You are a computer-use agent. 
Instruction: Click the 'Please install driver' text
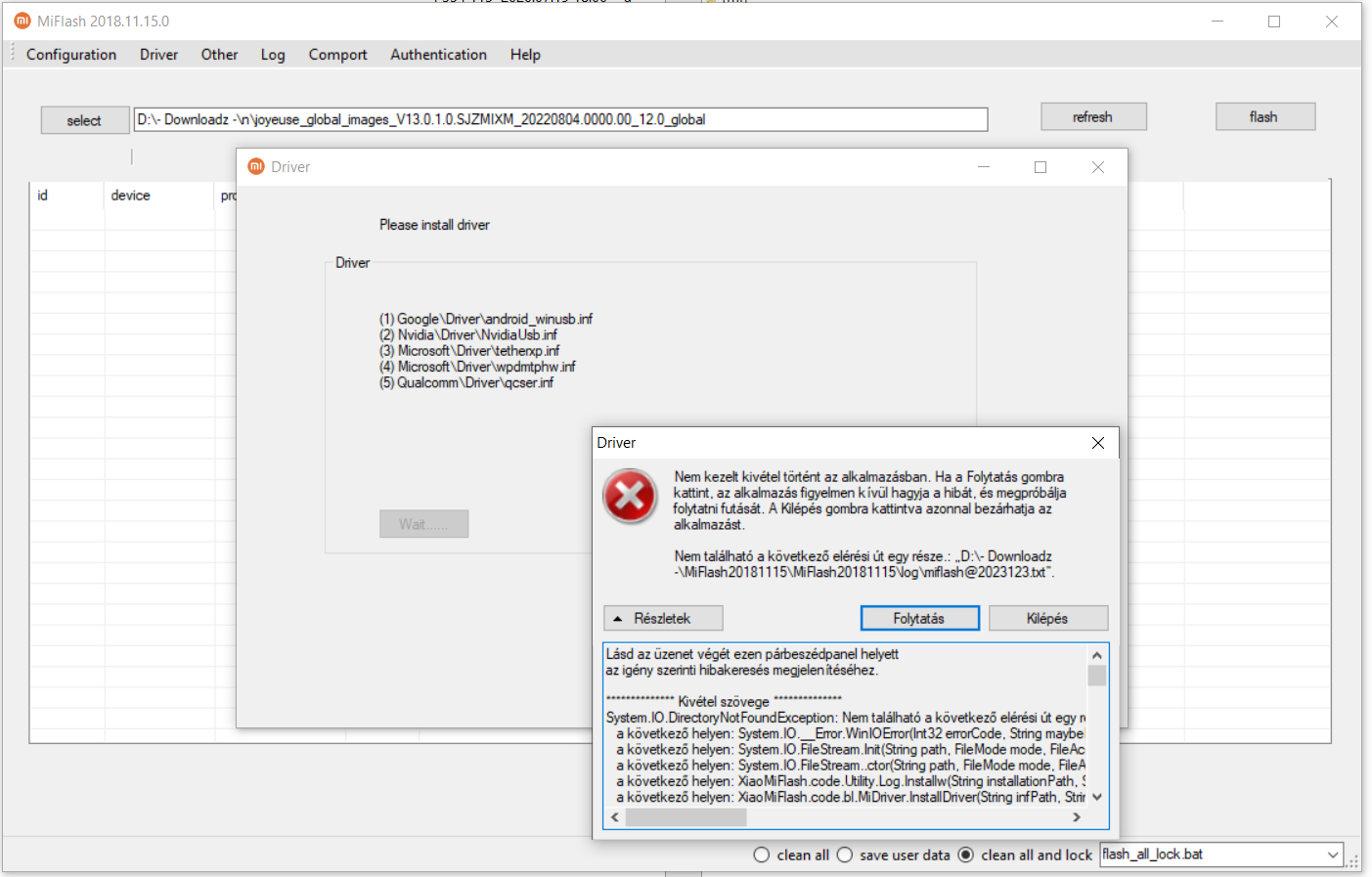coord(434,225)
